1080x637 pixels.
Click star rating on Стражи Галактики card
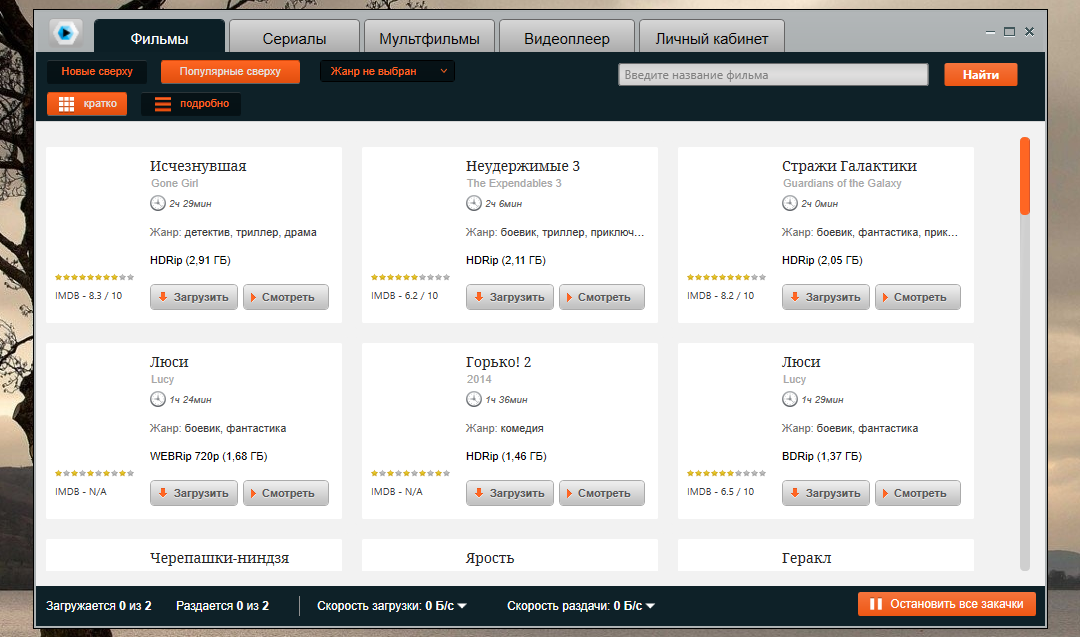coord(726,277)
